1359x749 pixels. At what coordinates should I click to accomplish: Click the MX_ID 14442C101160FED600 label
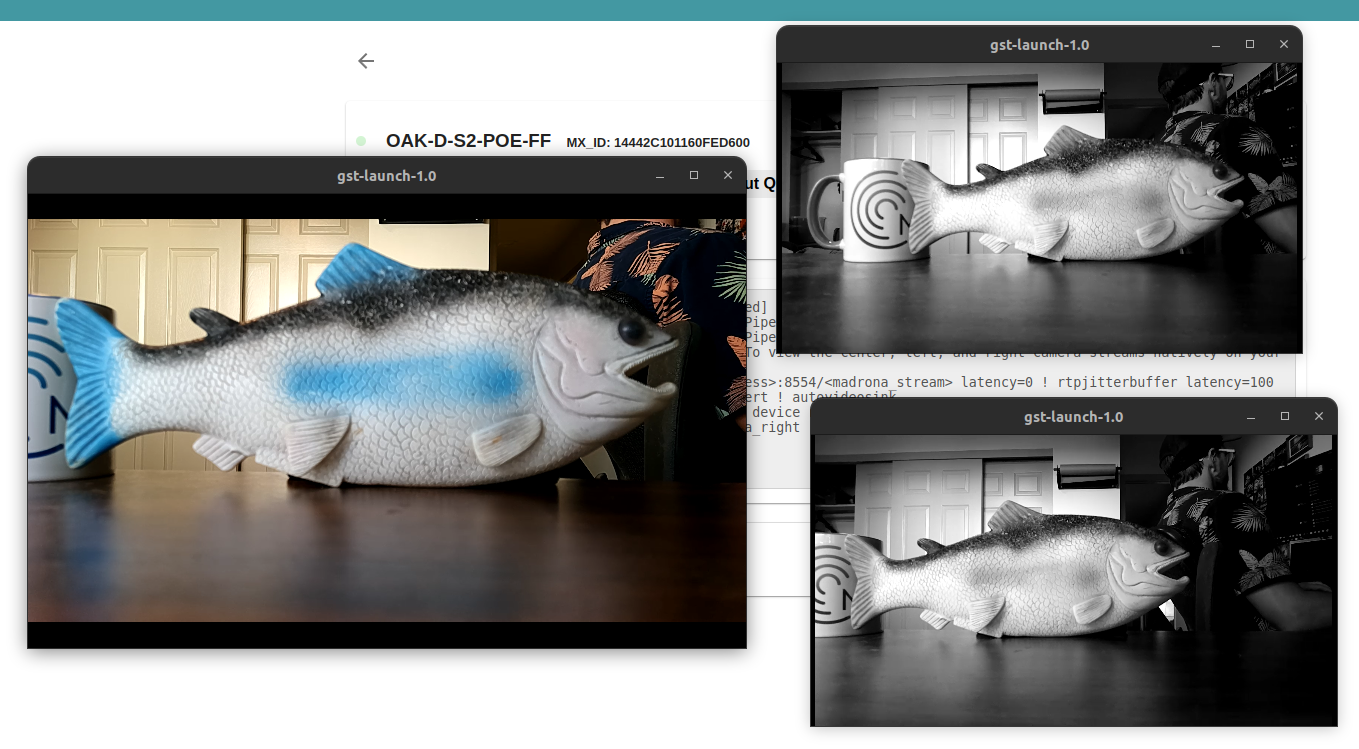(657, 143)
